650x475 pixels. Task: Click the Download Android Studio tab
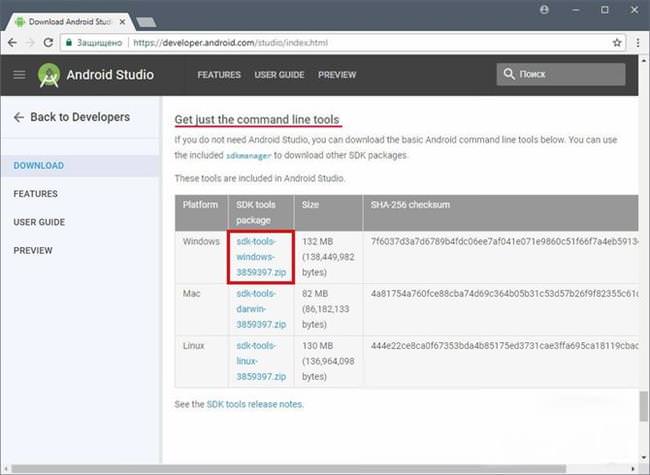pyautogui.click(x=69, y=22)
